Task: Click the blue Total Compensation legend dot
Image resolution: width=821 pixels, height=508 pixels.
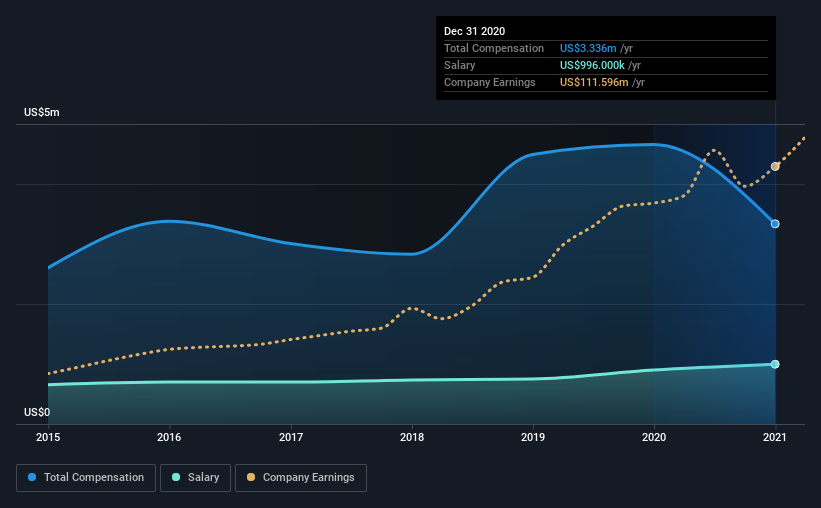Action: click(x=32, y=477)
